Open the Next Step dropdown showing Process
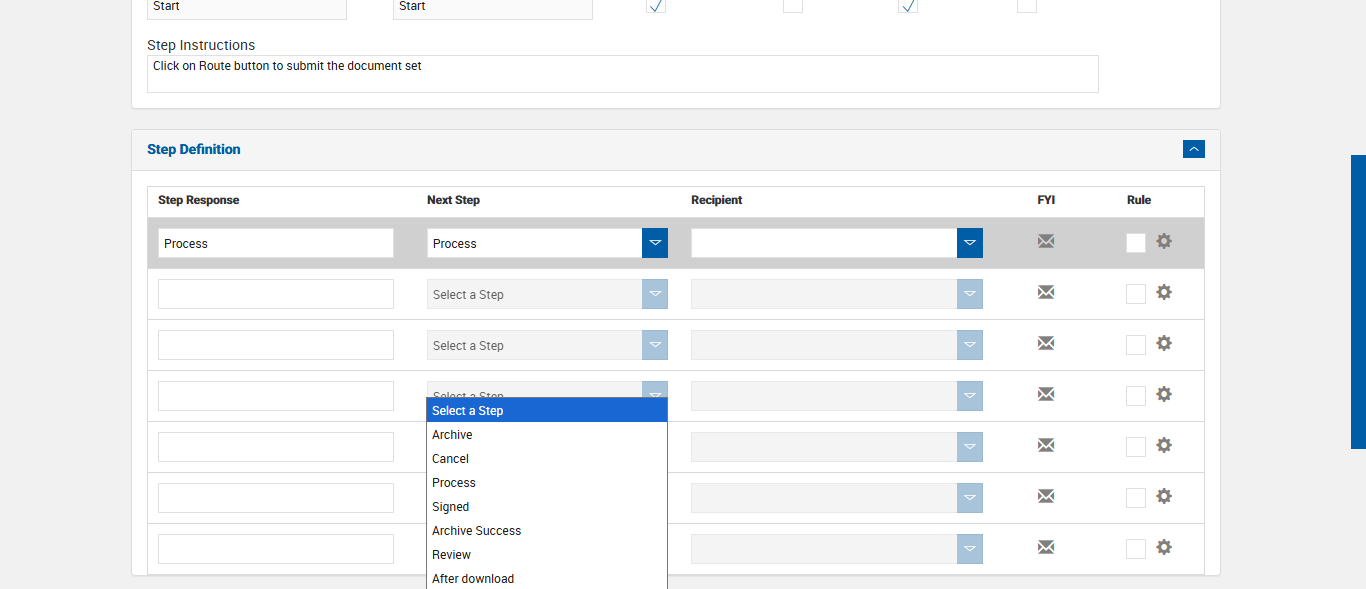The image size is (1366, 589). 654,243
